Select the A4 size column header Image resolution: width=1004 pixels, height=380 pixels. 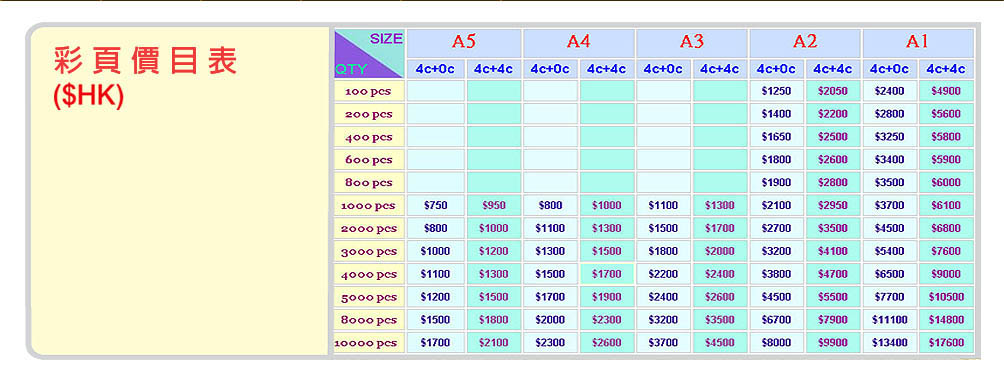point(578,42)
